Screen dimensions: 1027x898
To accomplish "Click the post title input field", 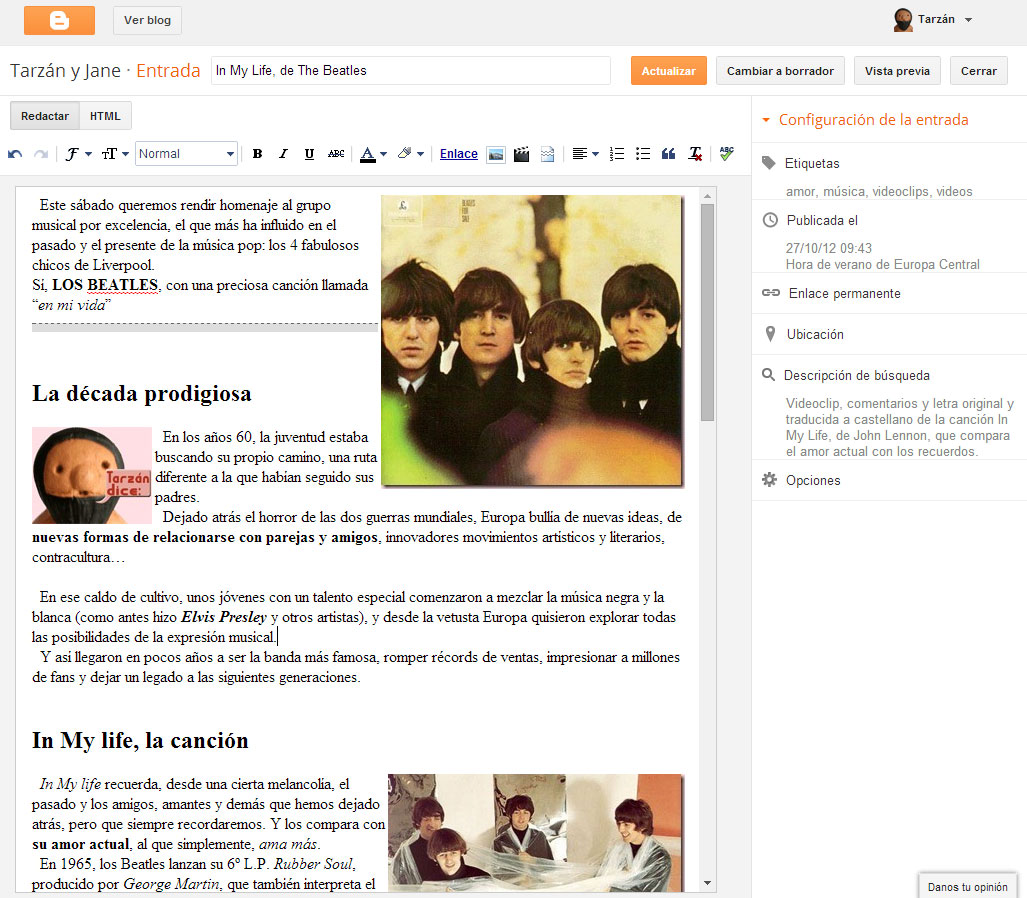I will click(x=410, y=70).
